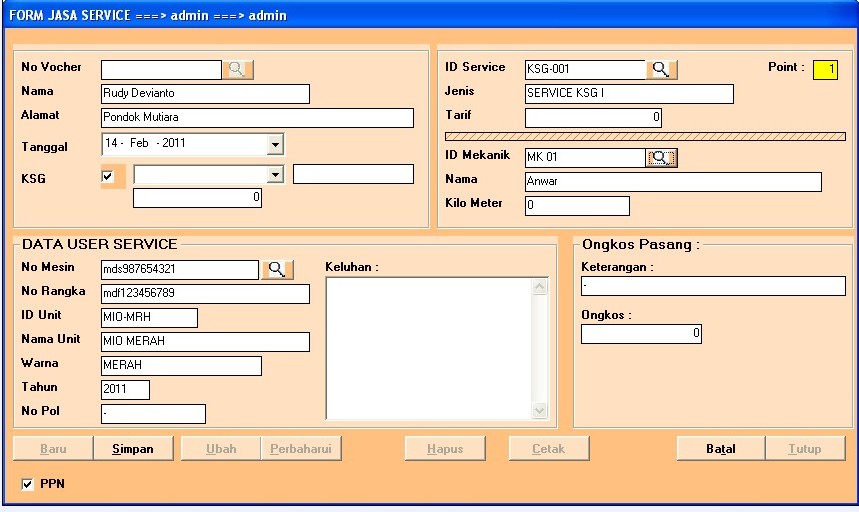Click the KSG numeric field showing 0
Screen dimensions: 859x512
197,198
